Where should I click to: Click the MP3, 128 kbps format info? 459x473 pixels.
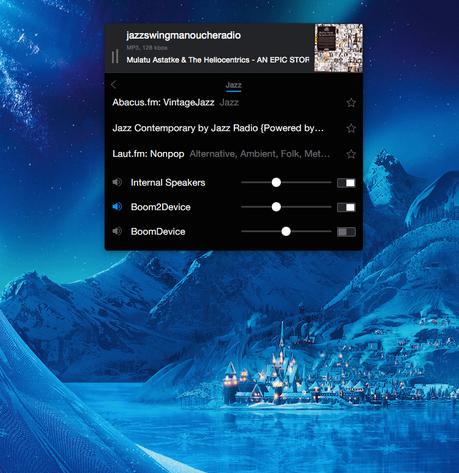pos(147,48)
